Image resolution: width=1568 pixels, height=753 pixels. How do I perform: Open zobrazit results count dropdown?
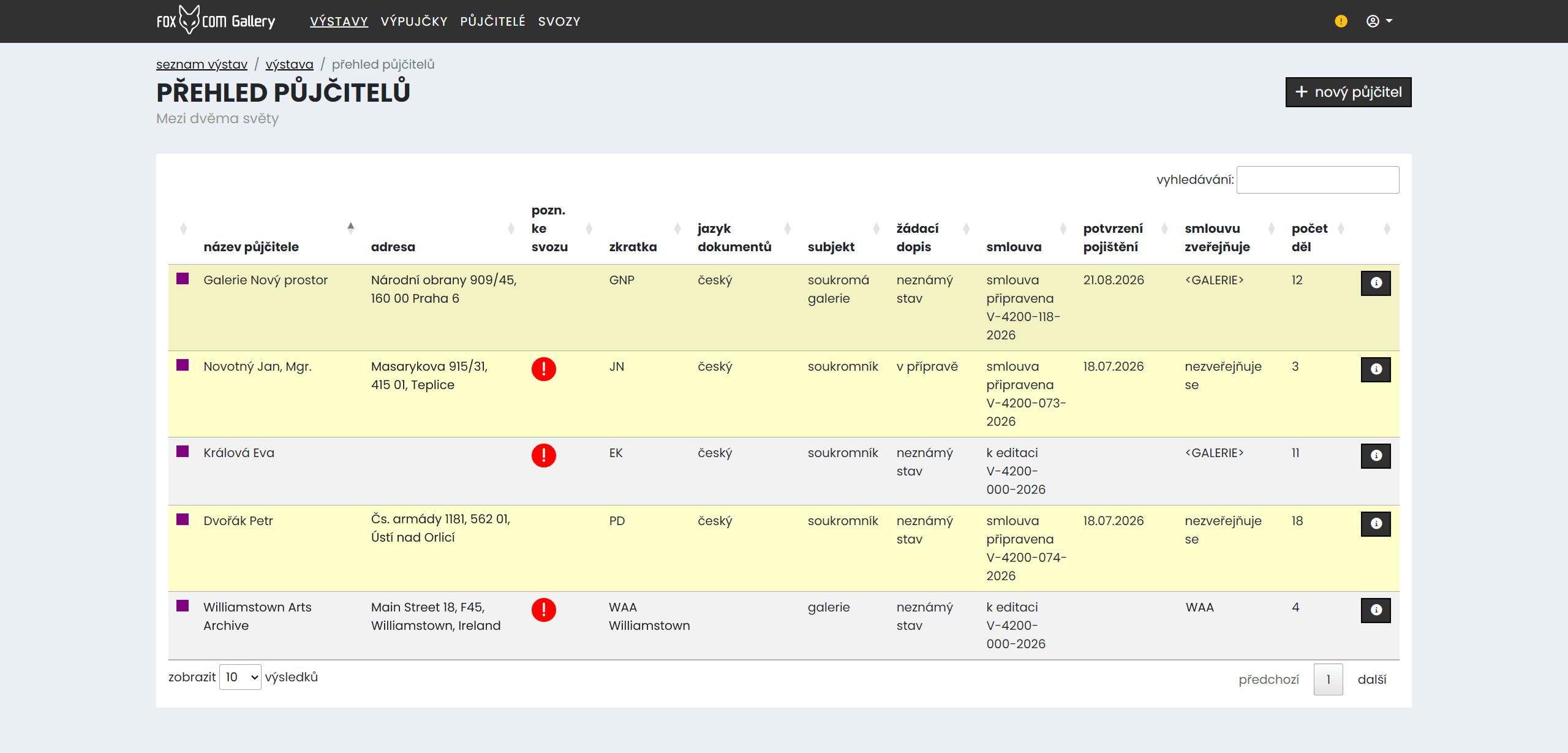(x=240, y=677)
